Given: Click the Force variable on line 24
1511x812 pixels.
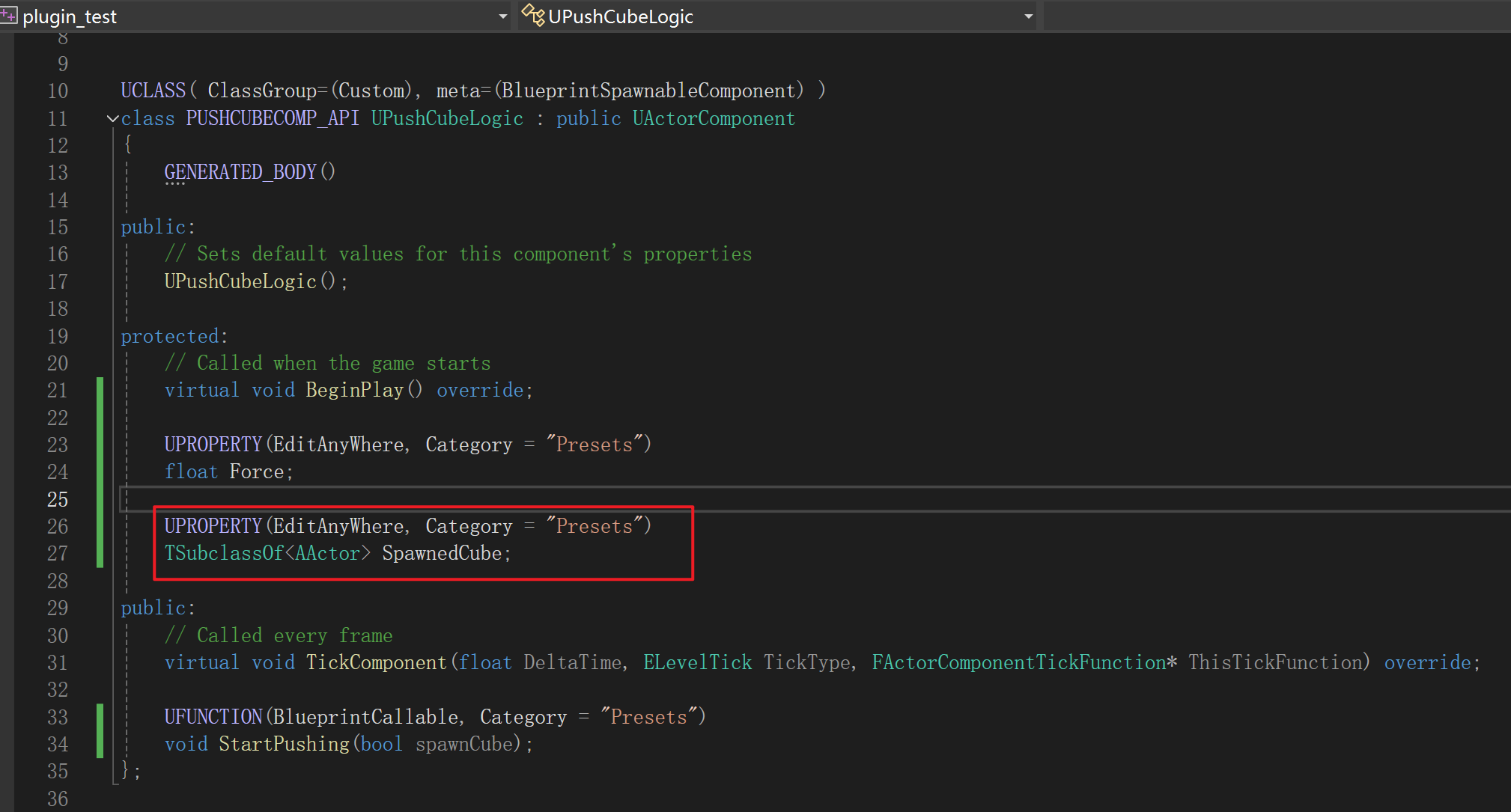Looking at the screenshot, I should tap(256, 471).
